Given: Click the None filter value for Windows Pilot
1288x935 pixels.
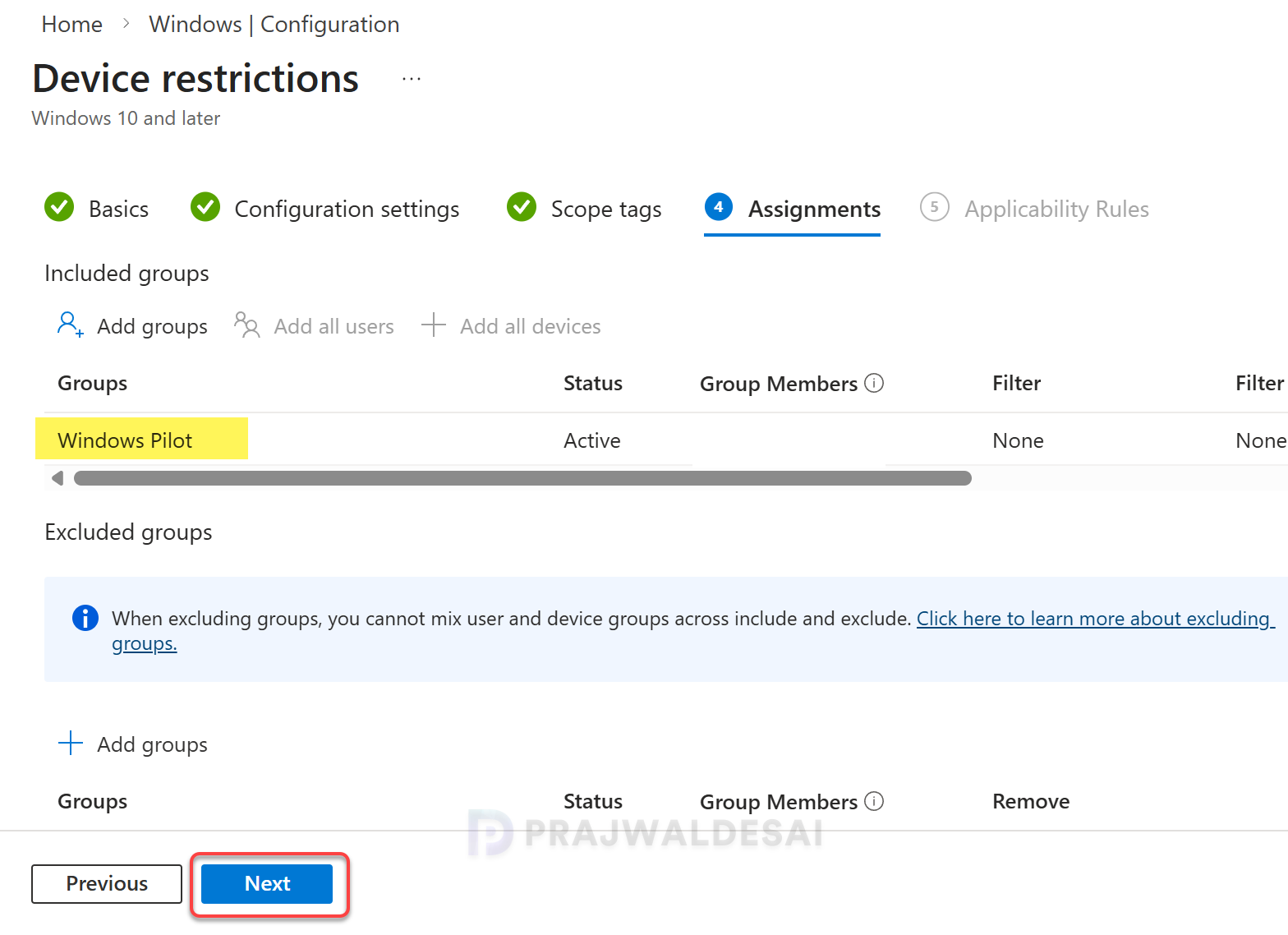Looking at the screenshot, I should (x=1018, y=440).
